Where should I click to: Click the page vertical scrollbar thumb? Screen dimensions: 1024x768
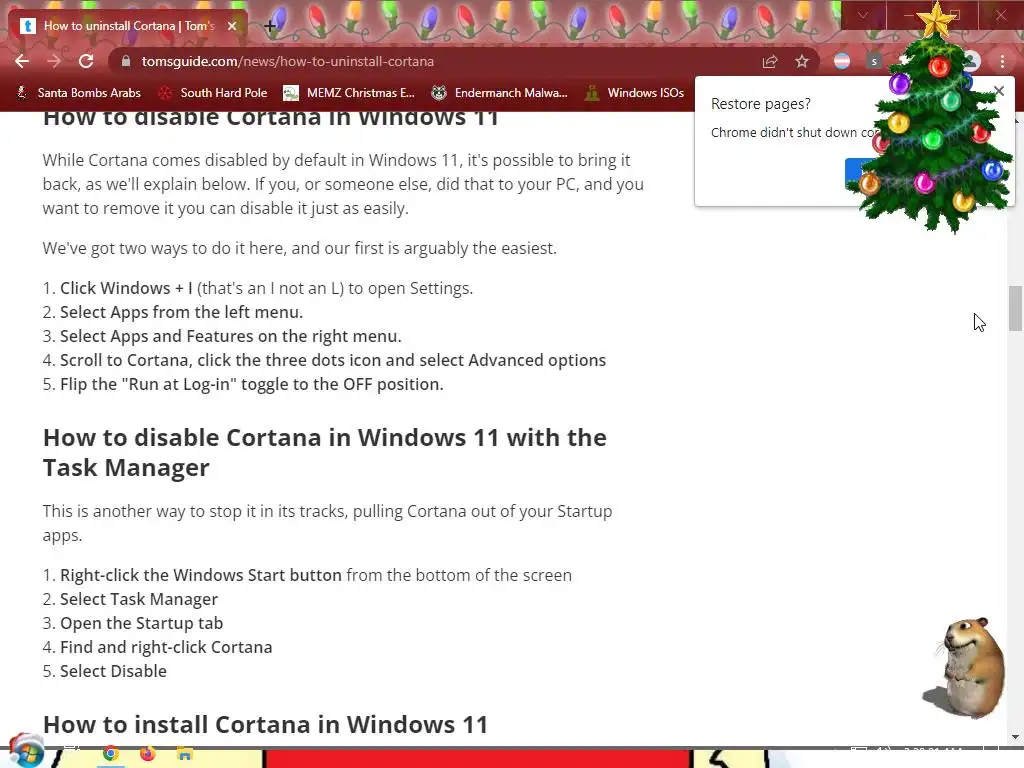tap(1015, 308)
